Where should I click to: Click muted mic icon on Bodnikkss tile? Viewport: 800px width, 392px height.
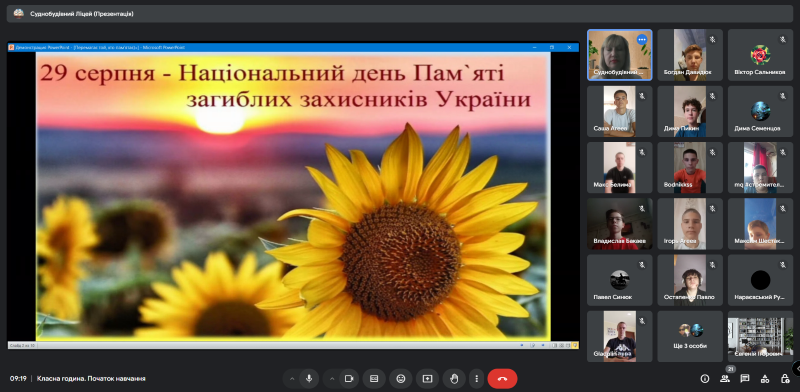(712, 152)
